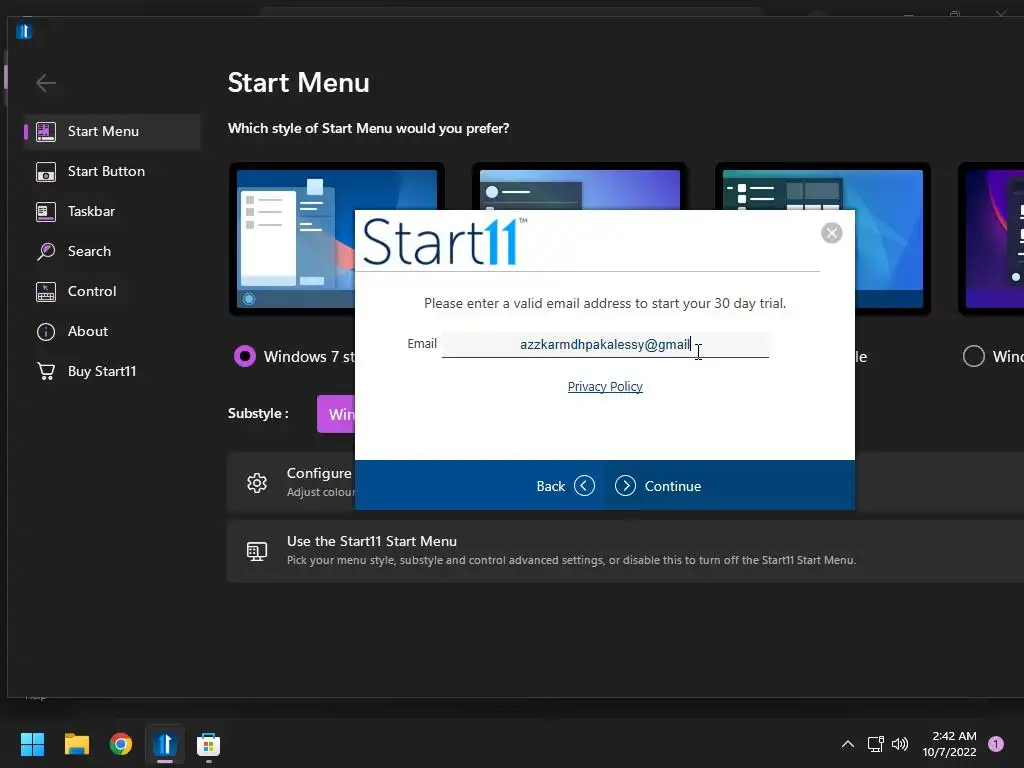Image resolution: width=1024 pixels, height=768 pixels.
Task: Open the Search settings section
Action: [x=112, y=251]
